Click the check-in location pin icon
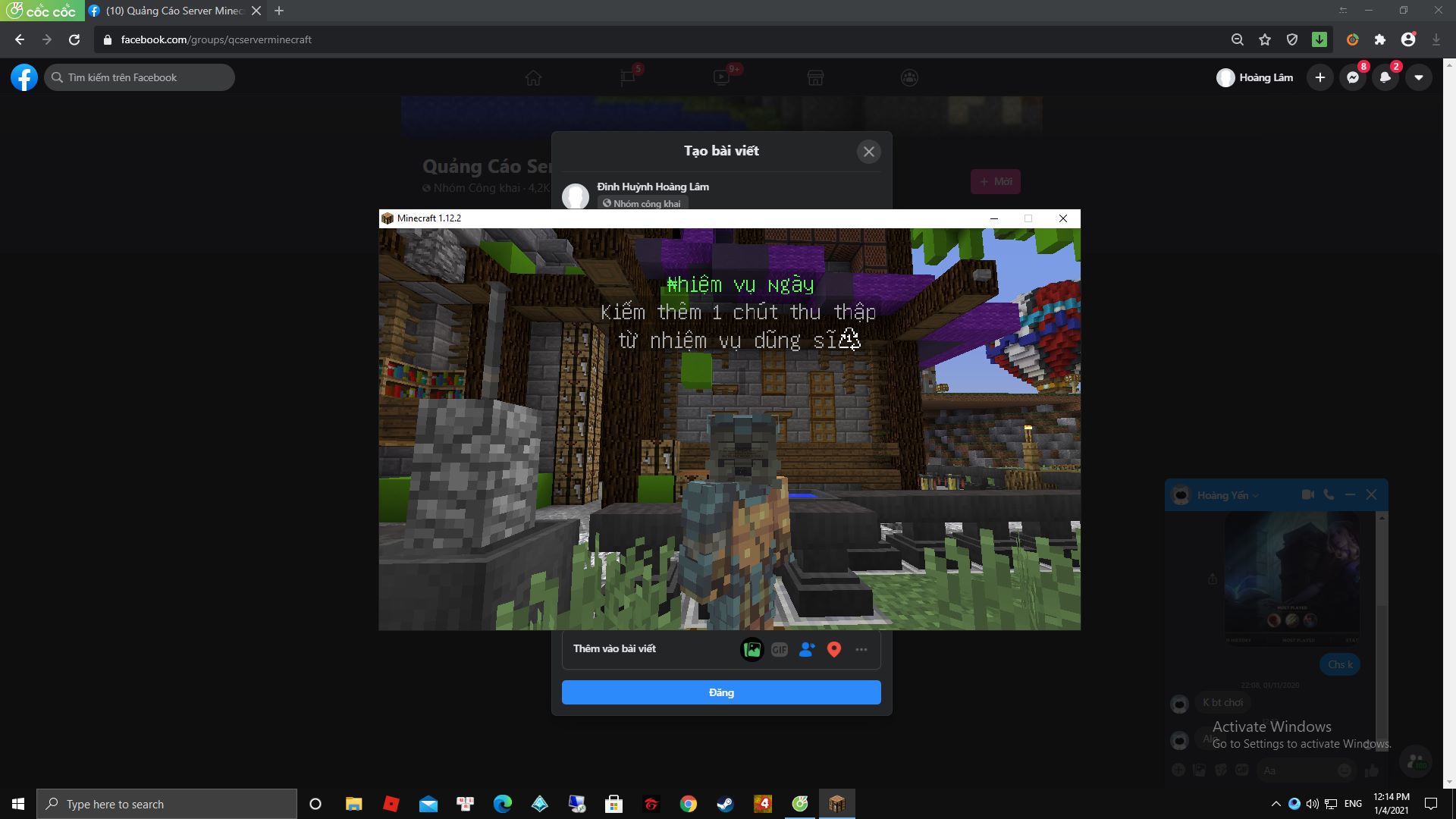The image size is (1456, 819). (833, 650)
